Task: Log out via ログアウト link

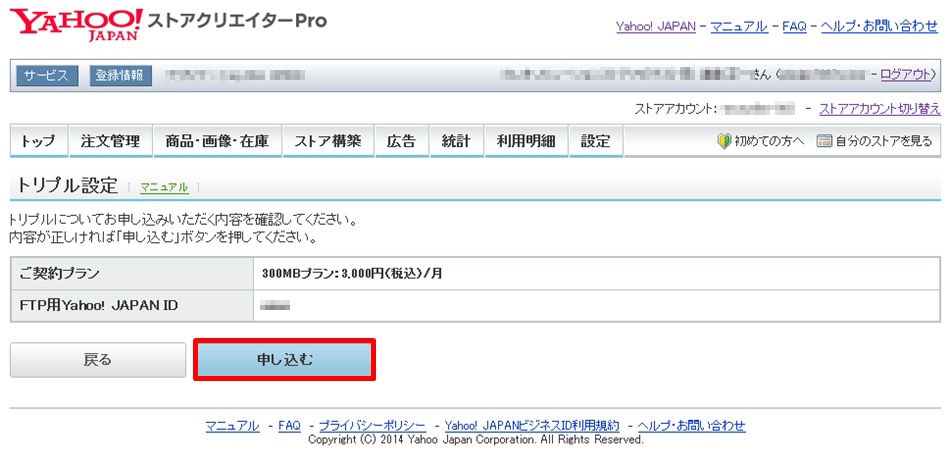Action: [x=905, y=75]
